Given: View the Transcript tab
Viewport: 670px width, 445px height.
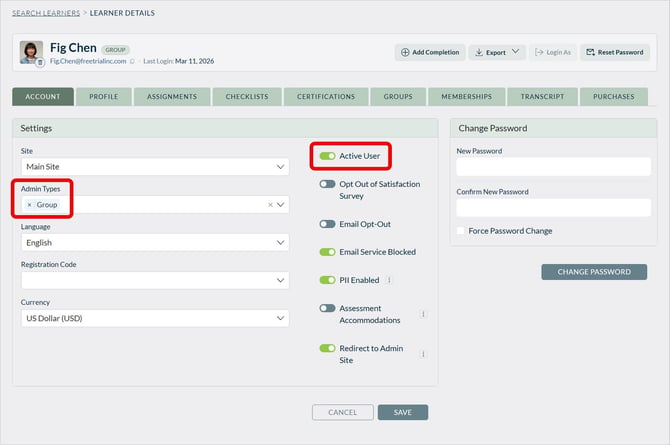Looking at the screenshot, I should [x=542, y=97].
